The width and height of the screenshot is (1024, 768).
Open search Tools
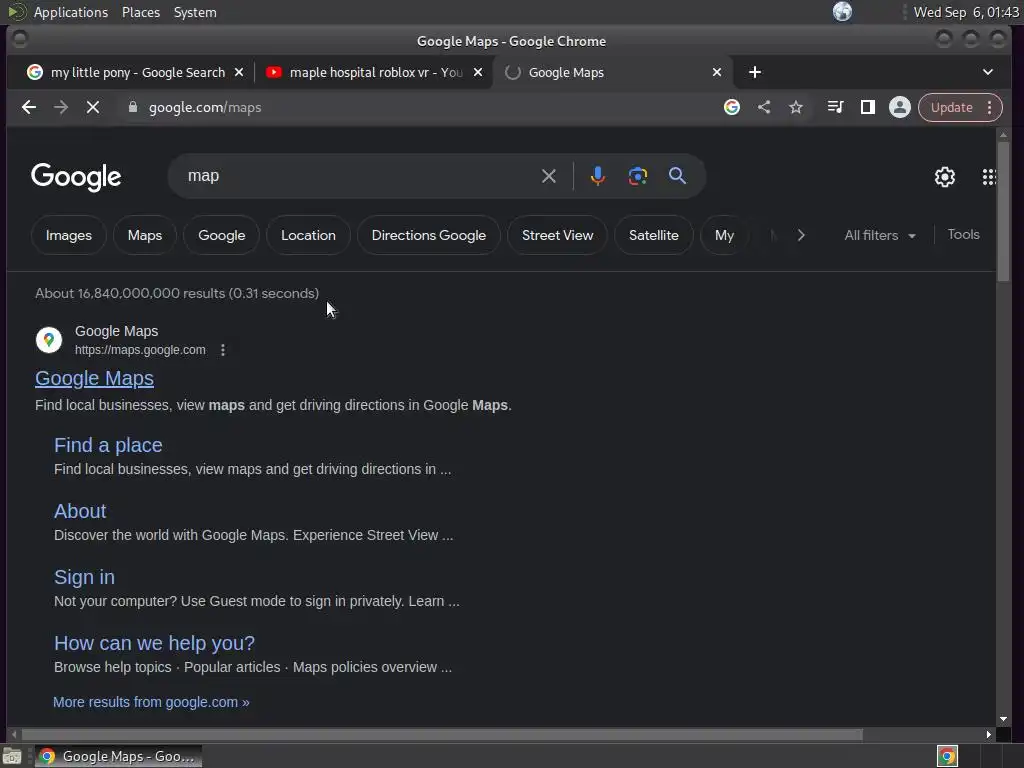coord(963,234)
